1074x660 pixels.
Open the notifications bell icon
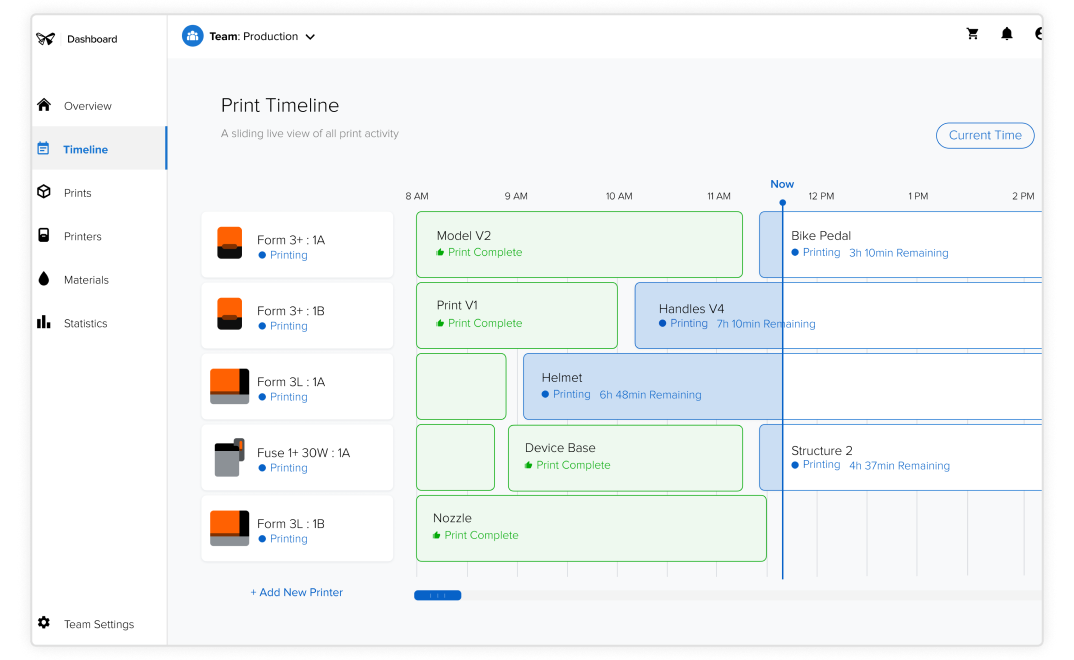click(x=1007, y=34)
